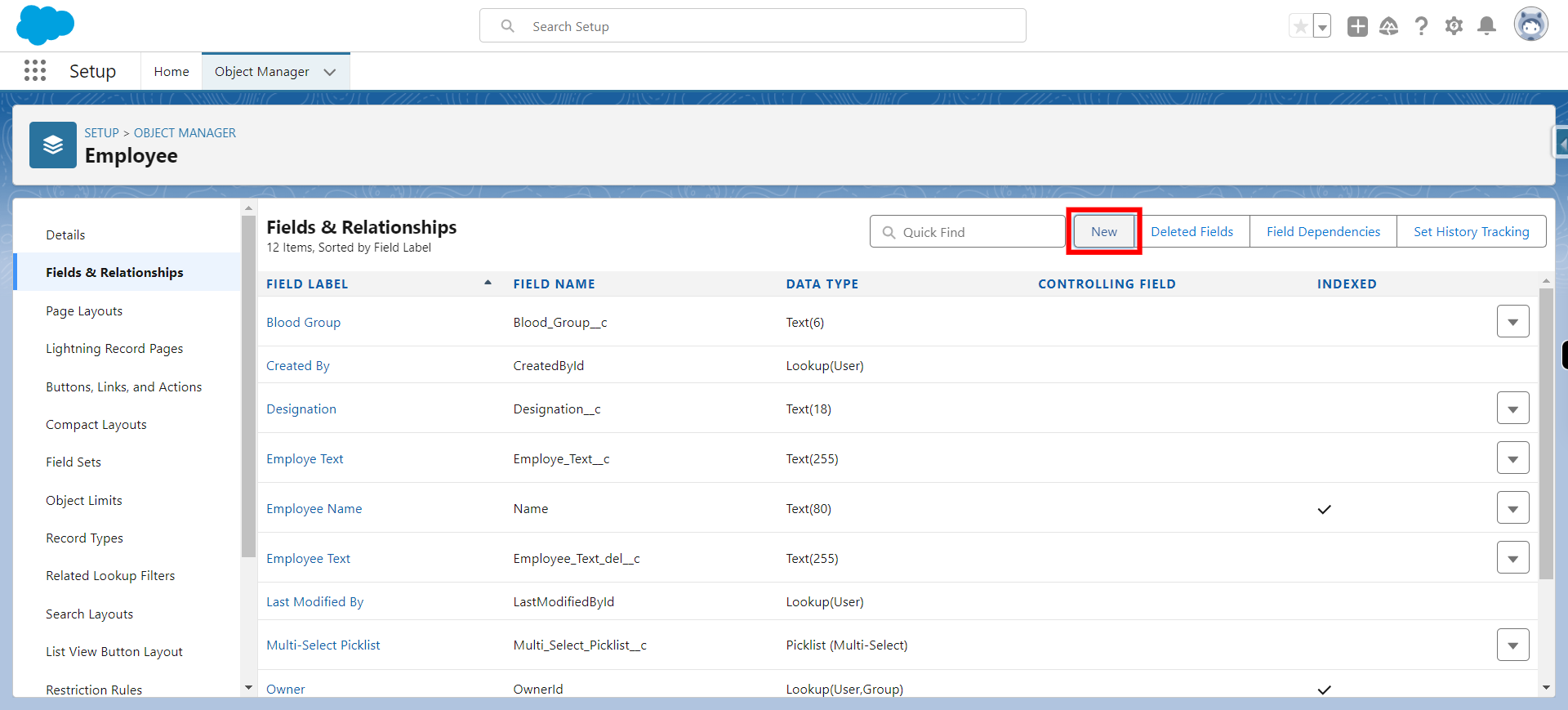The width and height of the screenshot is (1568, 710).
Task: Sort by the DATA TYPE column header
Action: (x=822, y=284)
